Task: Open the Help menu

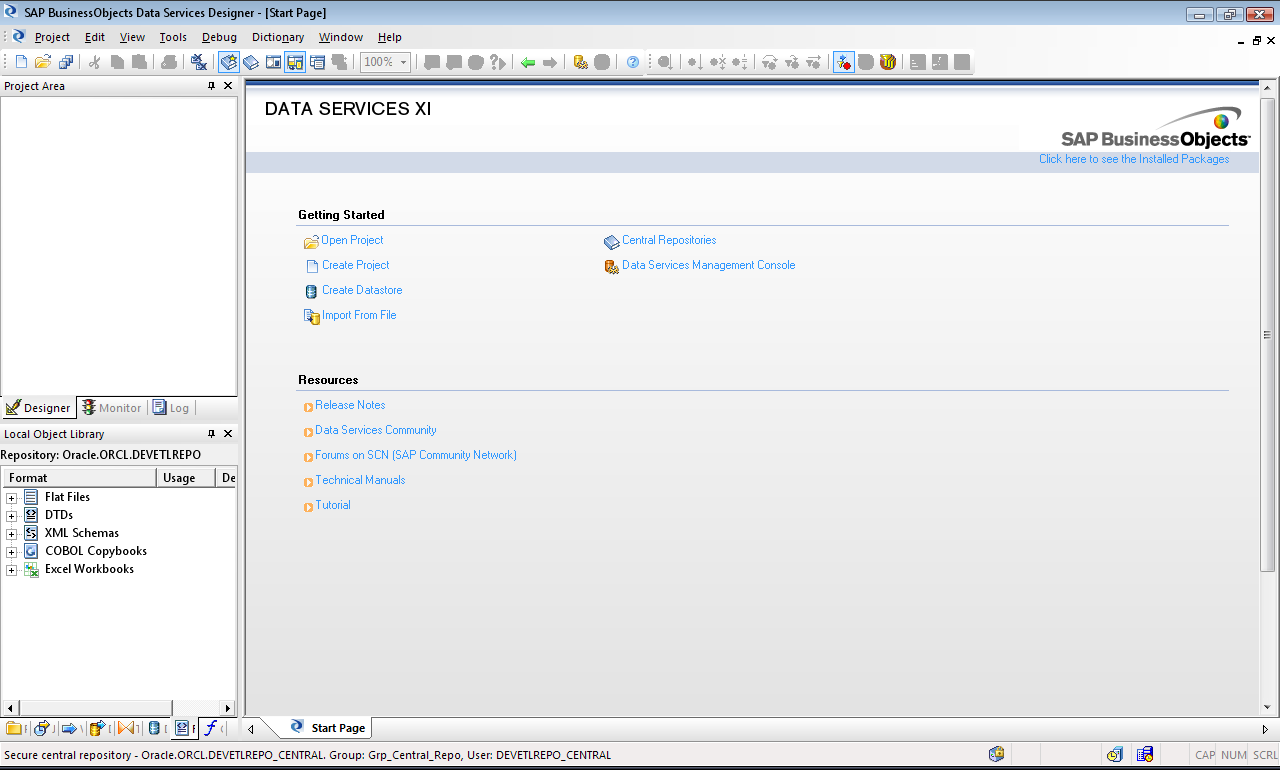Action: [390, 37]
